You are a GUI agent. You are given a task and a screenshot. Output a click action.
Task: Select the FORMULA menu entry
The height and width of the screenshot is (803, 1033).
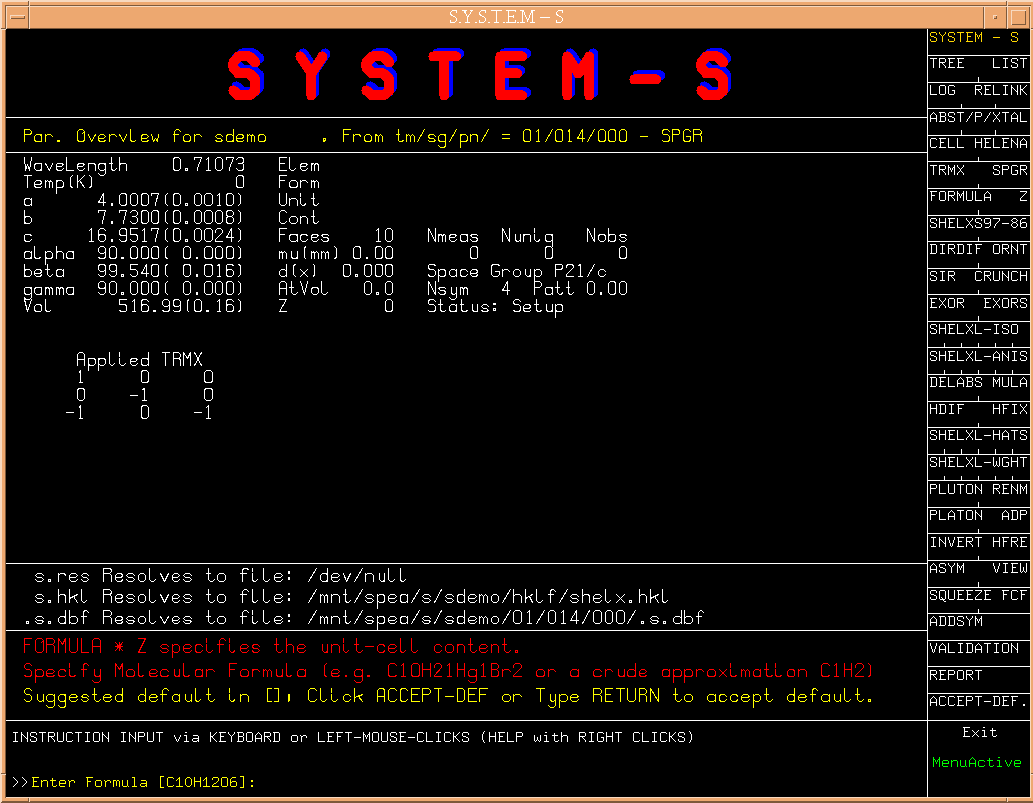click(961, 197)
